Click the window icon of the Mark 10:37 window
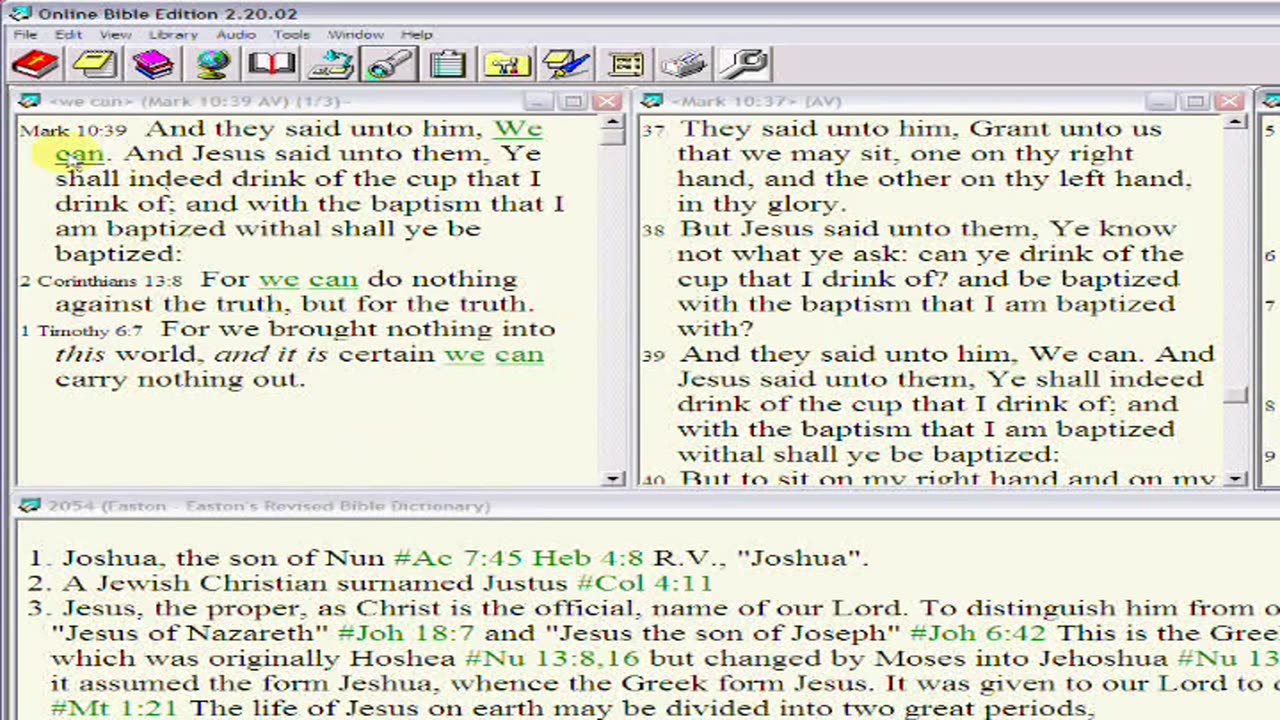The height and width of the screenshot is (720, 1280). pyautogui.click(x=652, y=101)
